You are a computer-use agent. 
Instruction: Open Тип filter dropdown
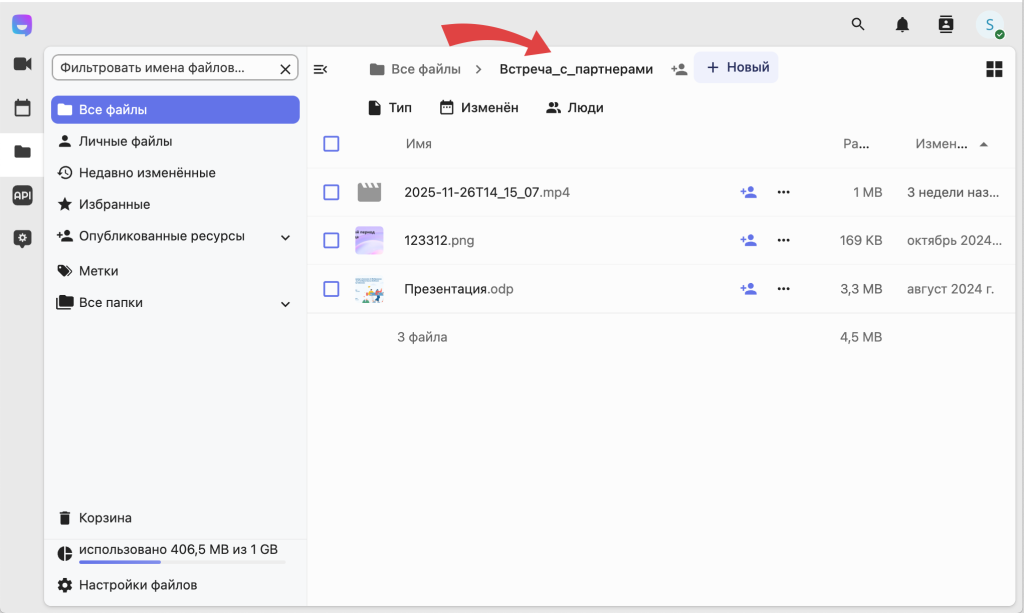(x=389, y=108)
